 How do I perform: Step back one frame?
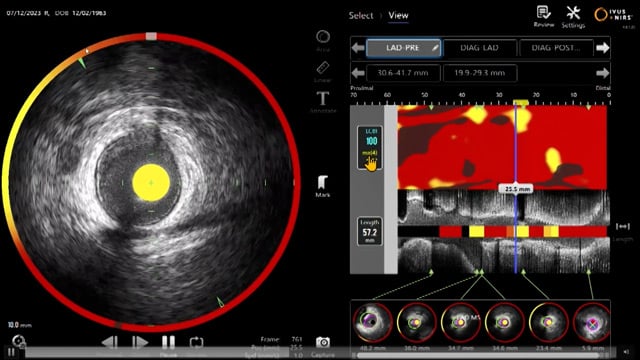[x=109, y=342]
